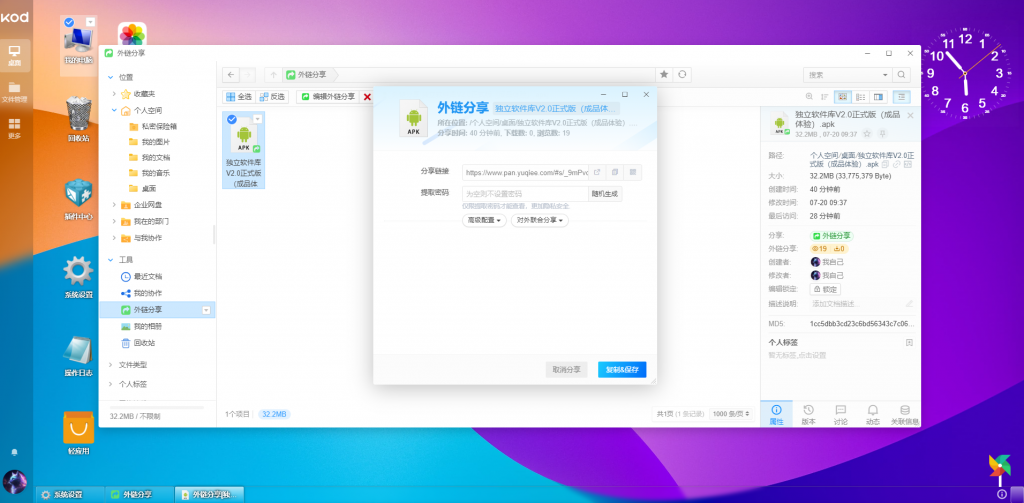Show QR code for the share link

click(632, 172)
